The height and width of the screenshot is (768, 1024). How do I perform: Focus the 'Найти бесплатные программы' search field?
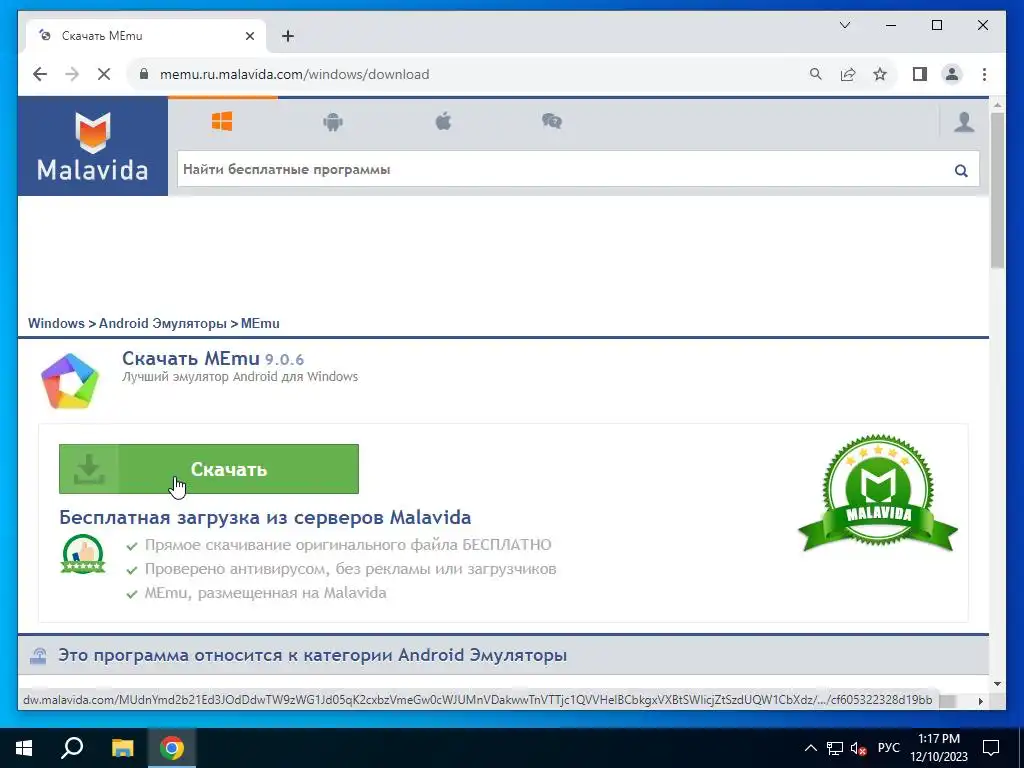pos(578,169)
